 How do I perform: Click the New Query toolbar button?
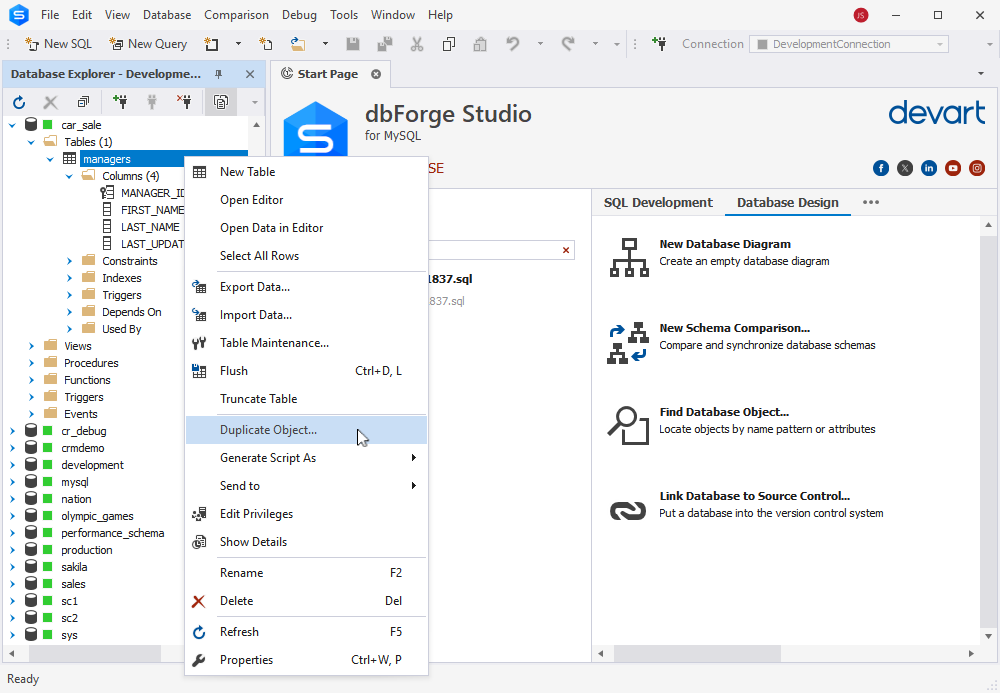click(148, 44)
